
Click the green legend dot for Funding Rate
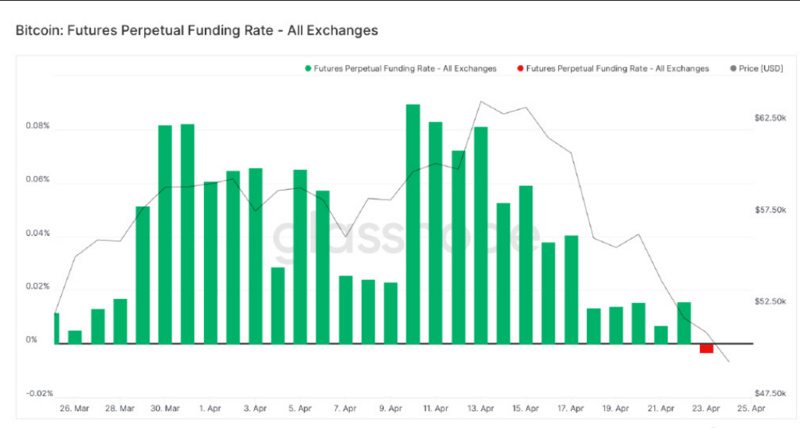point(307,68)
